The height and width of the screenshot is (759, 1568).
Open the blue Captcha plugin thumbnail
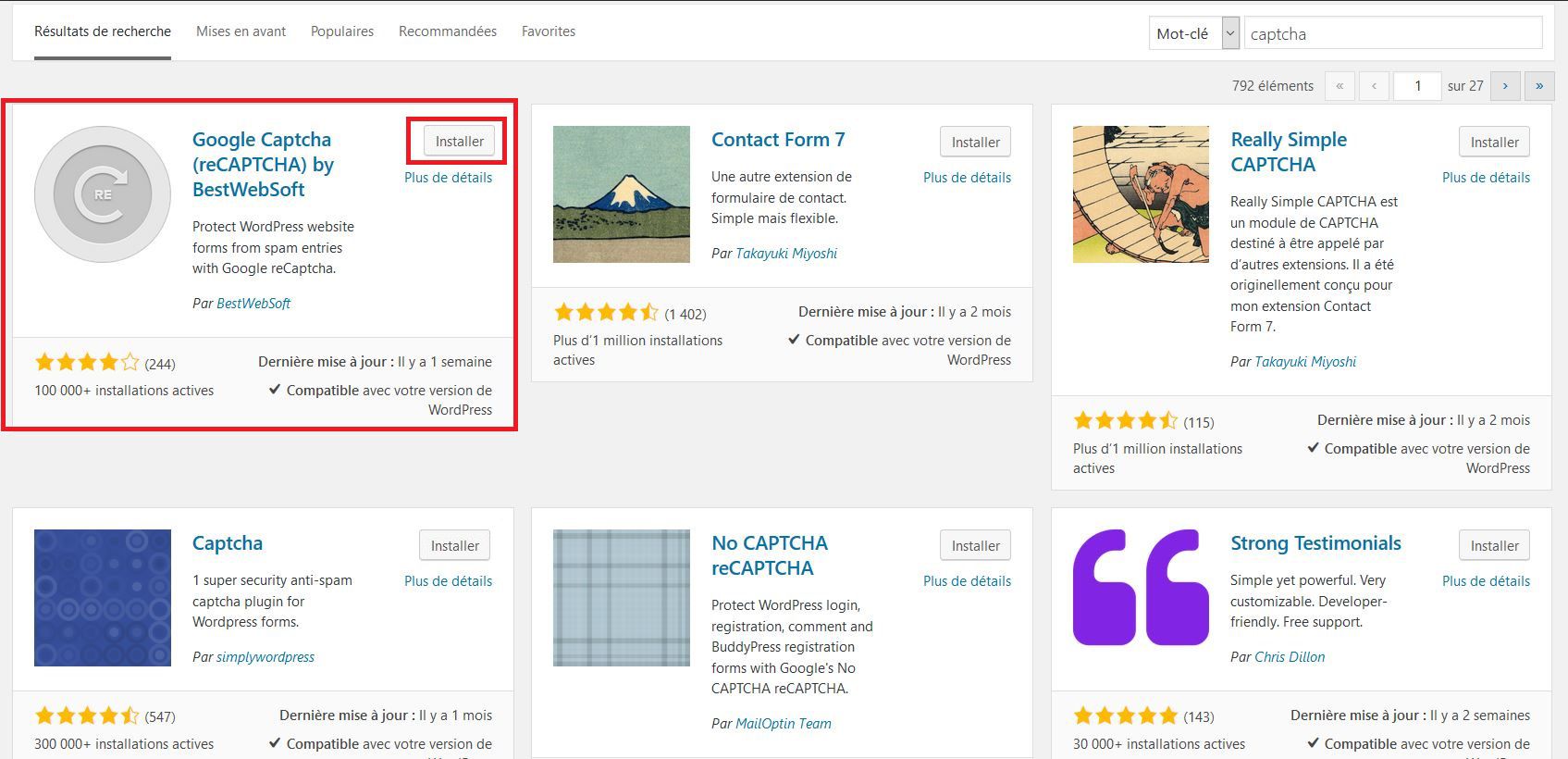[x=103, y=598]
